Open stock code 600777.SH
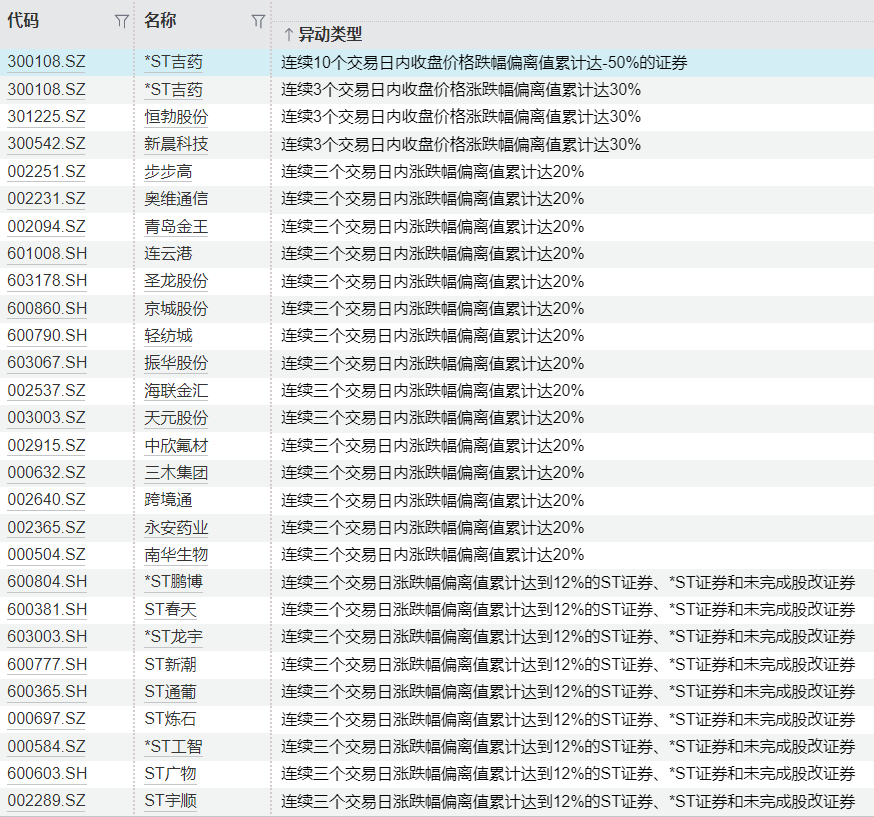The image size is (874, 817). click(x=47, y=664)
